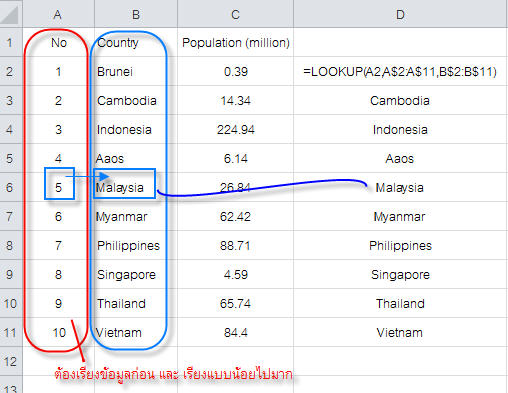Click 'Vietnam' result in column D
Image resolution: width=508 pixels, height=393 pixels.
401,332
